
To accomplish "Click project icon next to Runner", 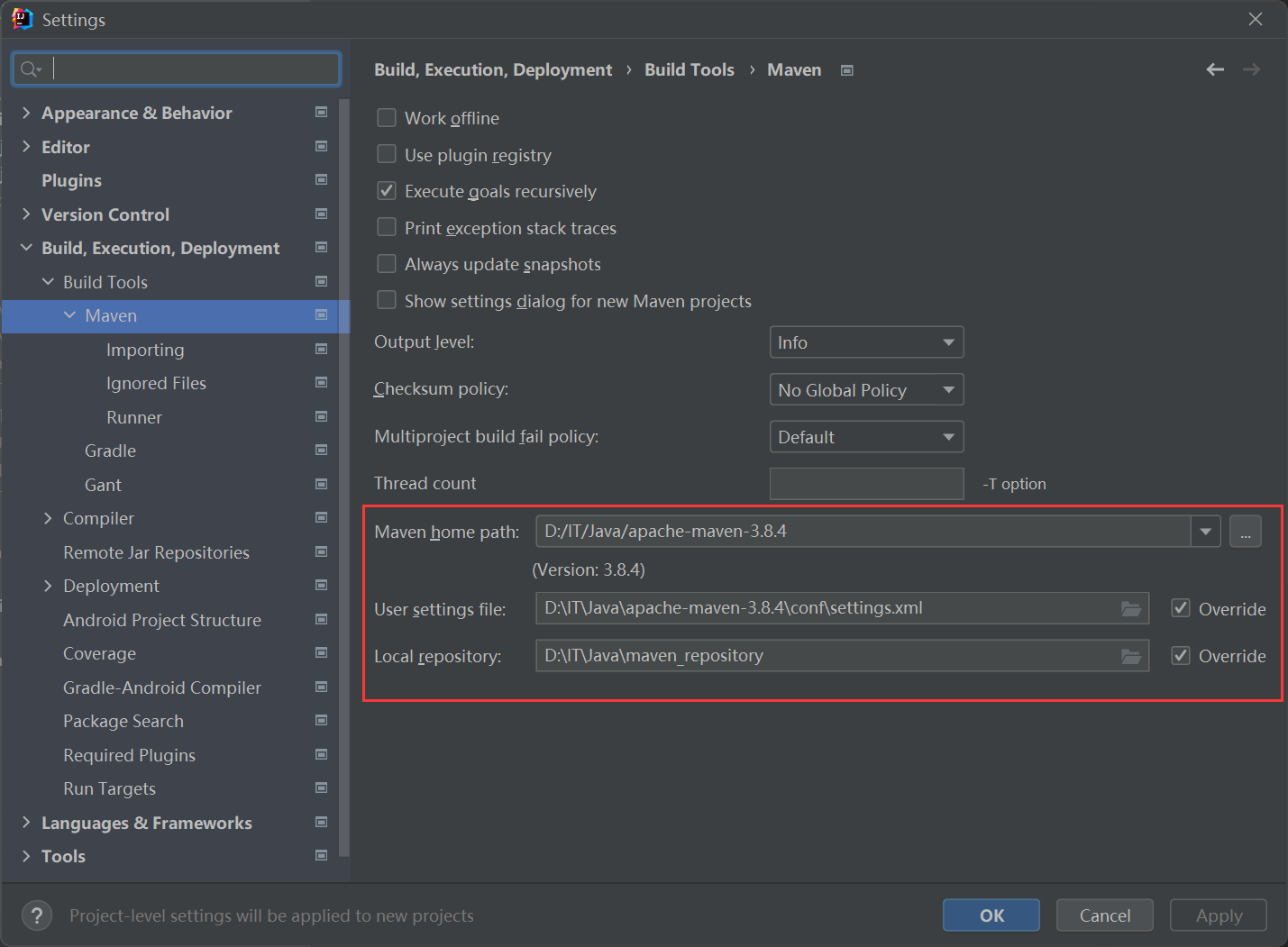I will click(321, 416).
